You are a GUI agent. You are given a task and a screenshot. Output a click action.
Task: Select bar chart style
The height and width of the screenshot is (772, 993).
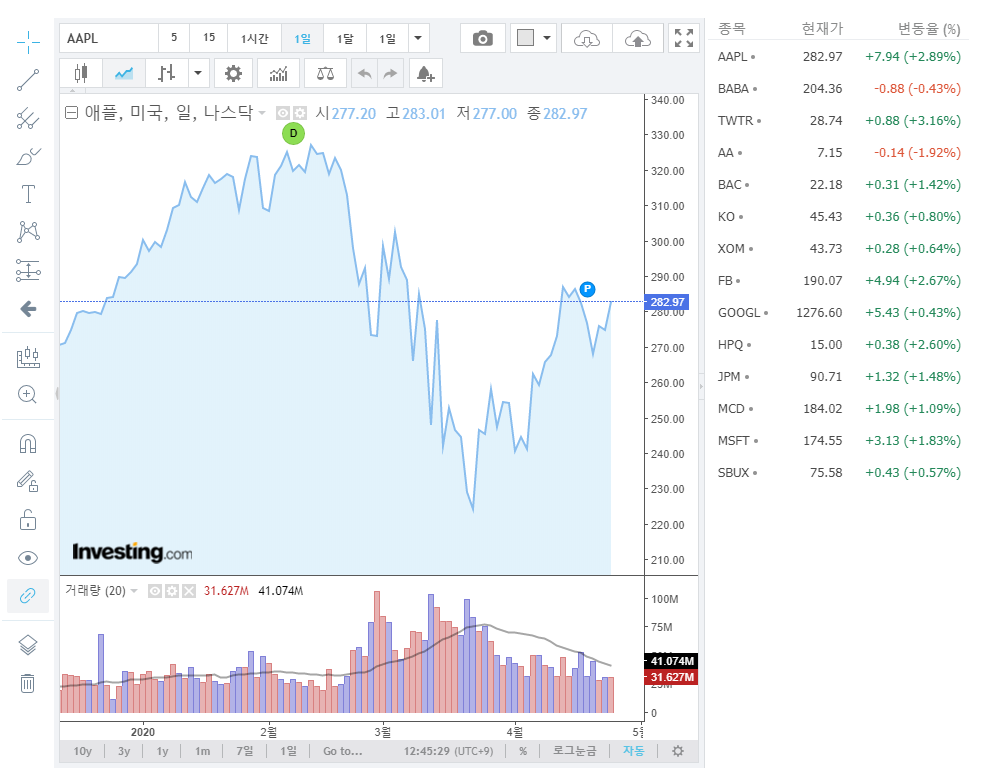(167, 73)
